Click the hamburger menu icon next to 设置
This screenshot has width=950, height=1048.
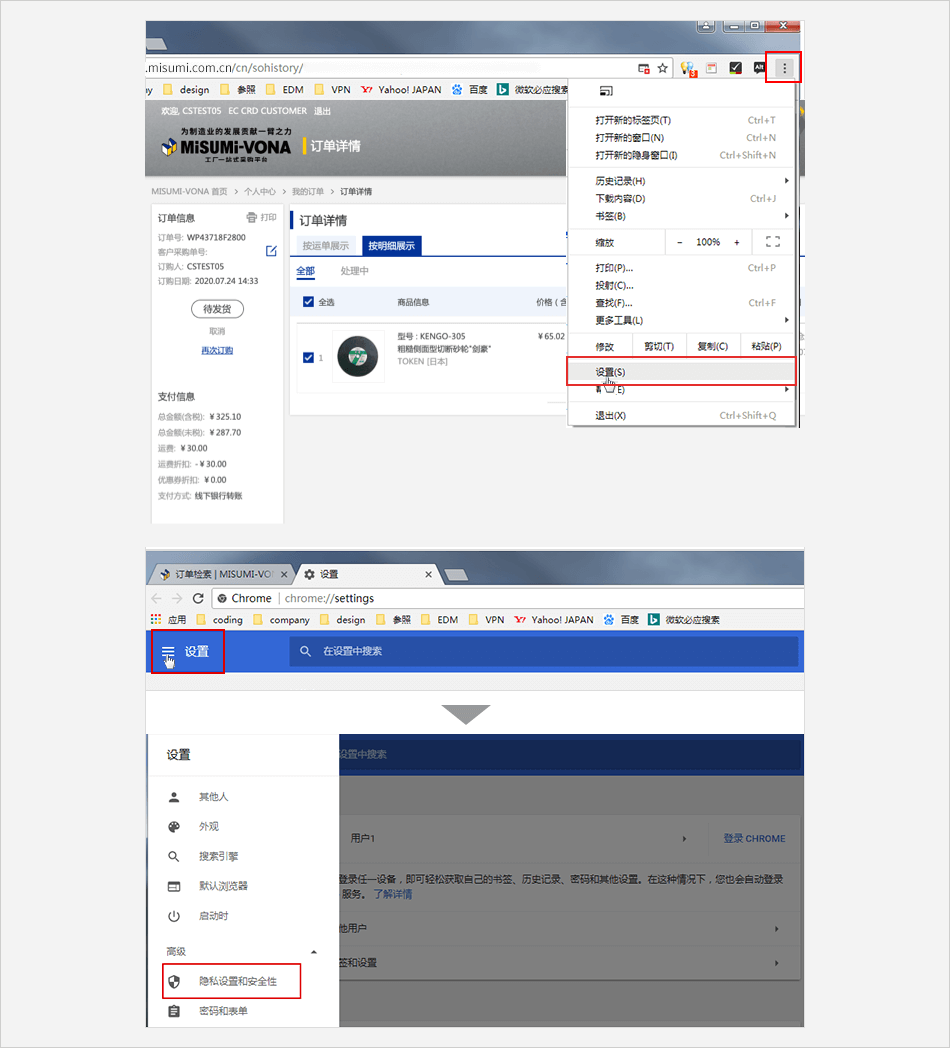pos(168,652)
